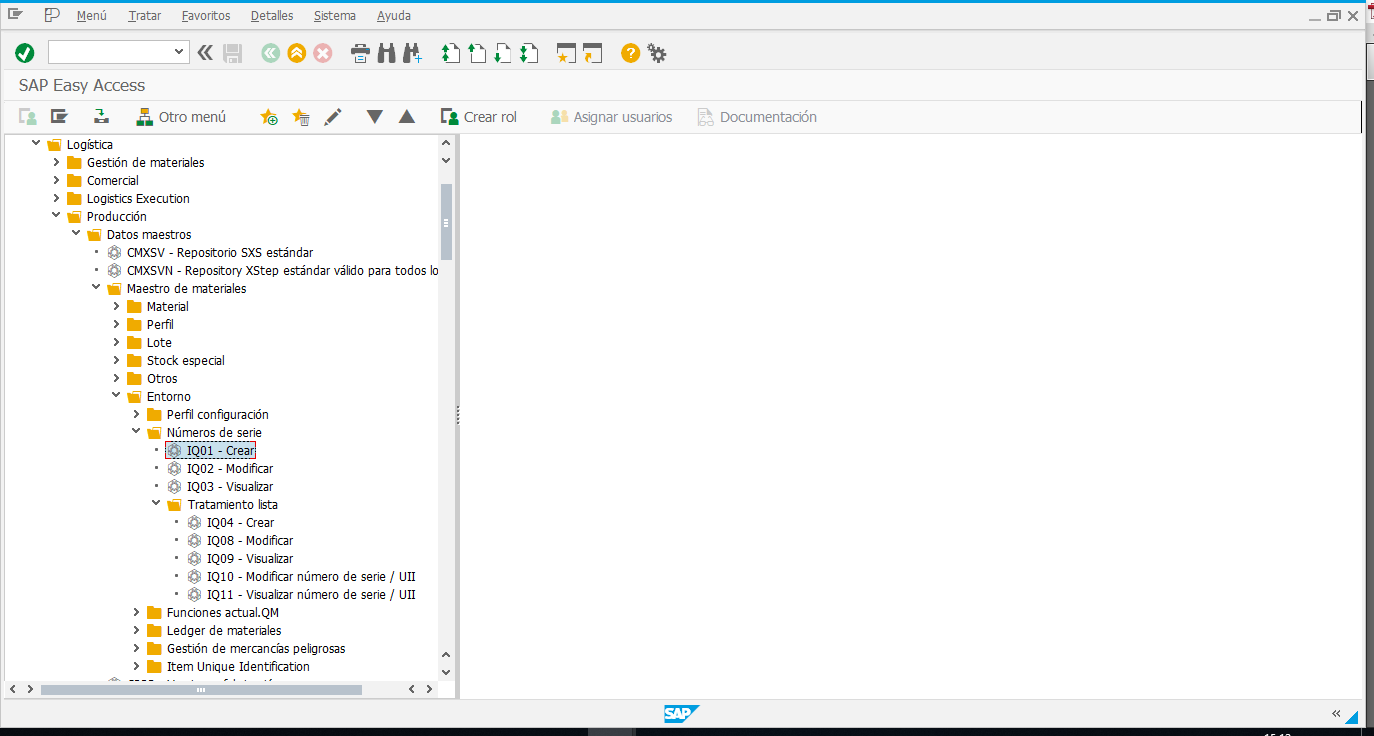Open the Tratar menu

point(144,16)
